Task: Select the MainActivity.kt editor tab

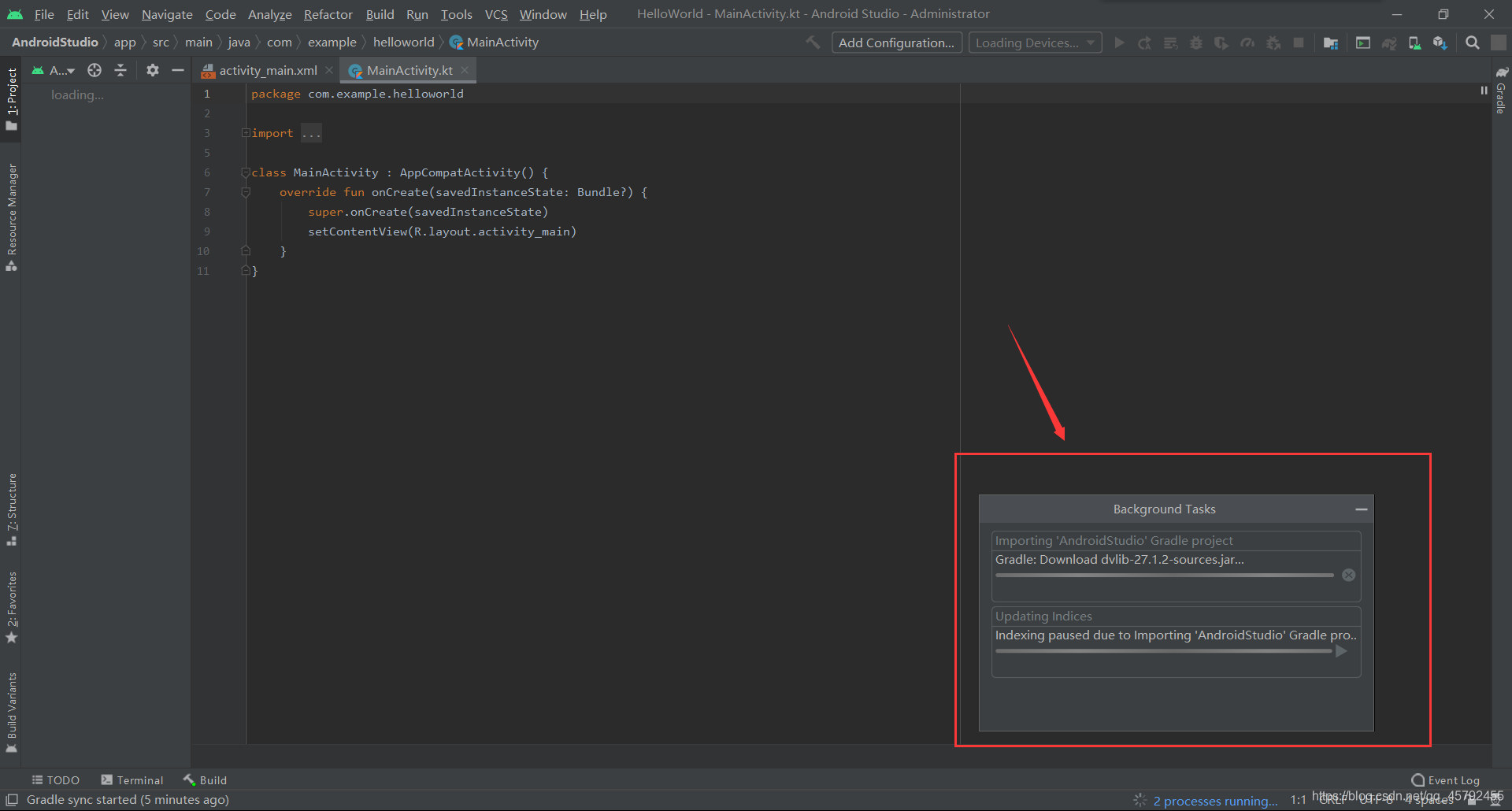Action: pyautogui.click(x=409, y=70)
